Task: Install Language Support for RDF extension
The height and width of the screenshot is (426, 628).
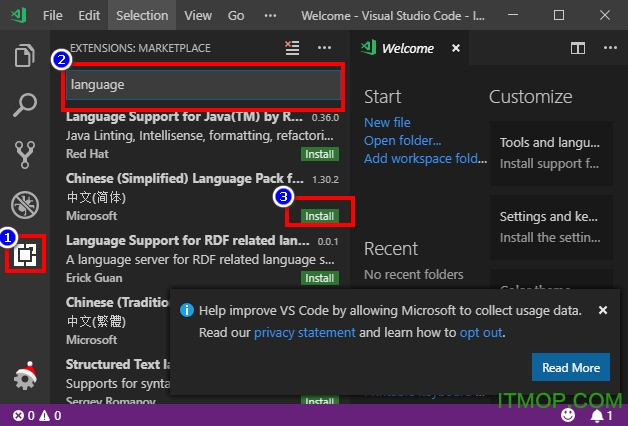Action: coord(320,278)
